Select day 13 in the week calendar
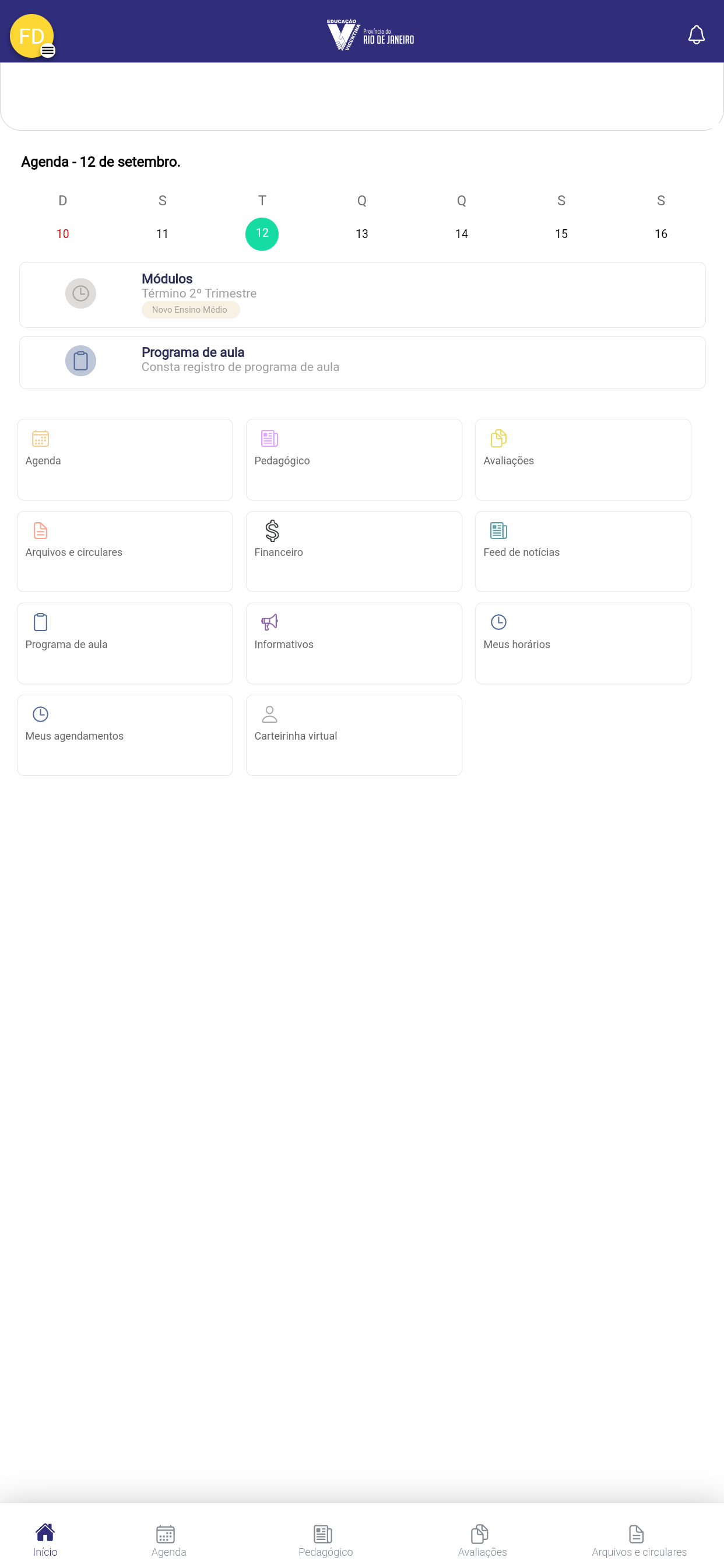This screenshot has width=724, height=1568. pyautogui.click(x=362, y=234)
